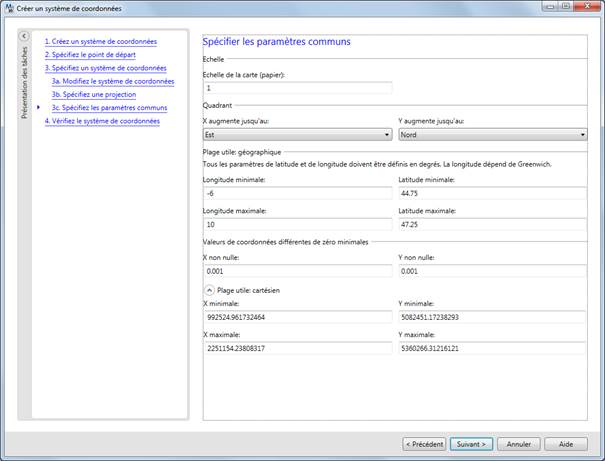Select step 3 Spécifiez un système de coordonnées
Image resolution: width=605 pixels, height=461 pixels.
click(x=105, y=68)
